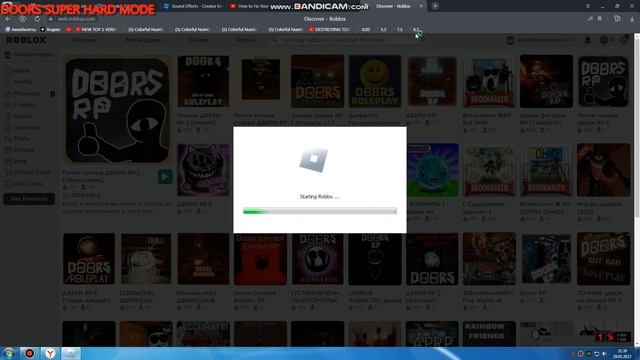Open the Rainbow Friends game thumbnail
The image size is (640, 360).
click(x=489, y=334)
